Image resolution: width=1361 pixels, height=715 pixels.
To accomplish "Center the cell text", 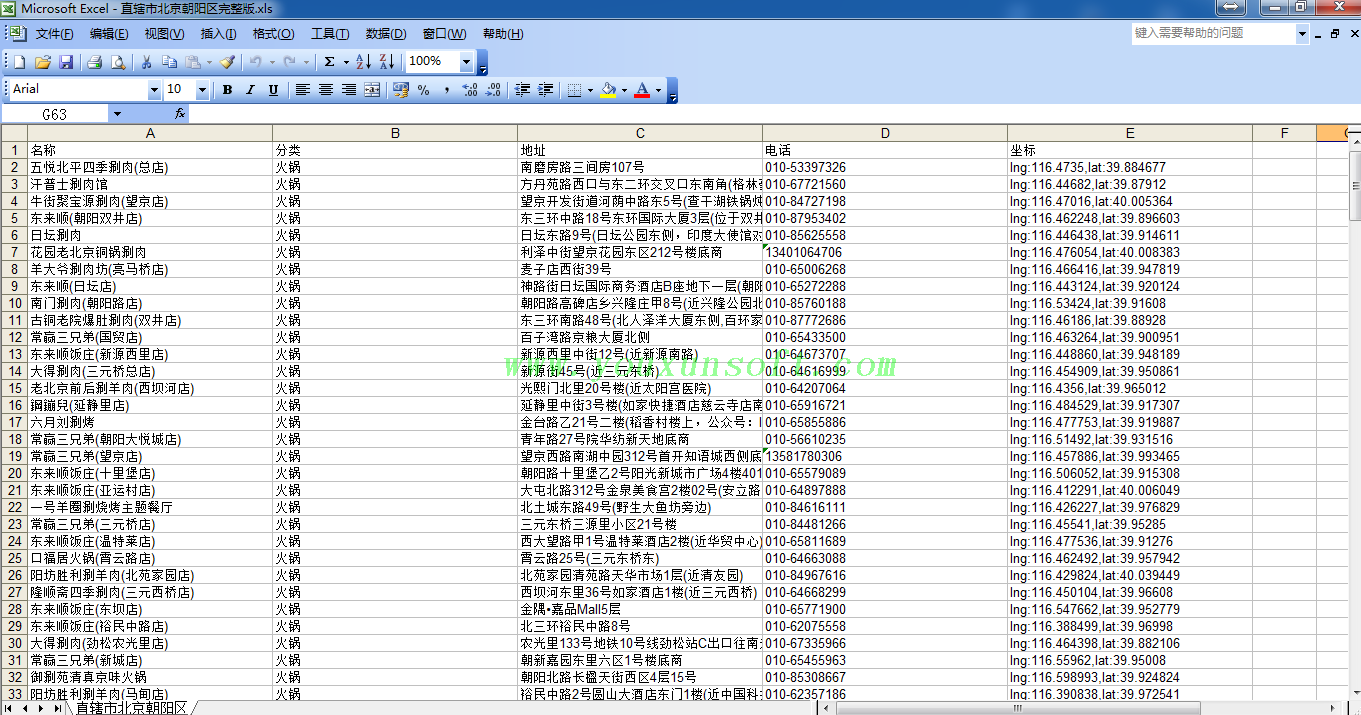I will [x=326, y=90].
